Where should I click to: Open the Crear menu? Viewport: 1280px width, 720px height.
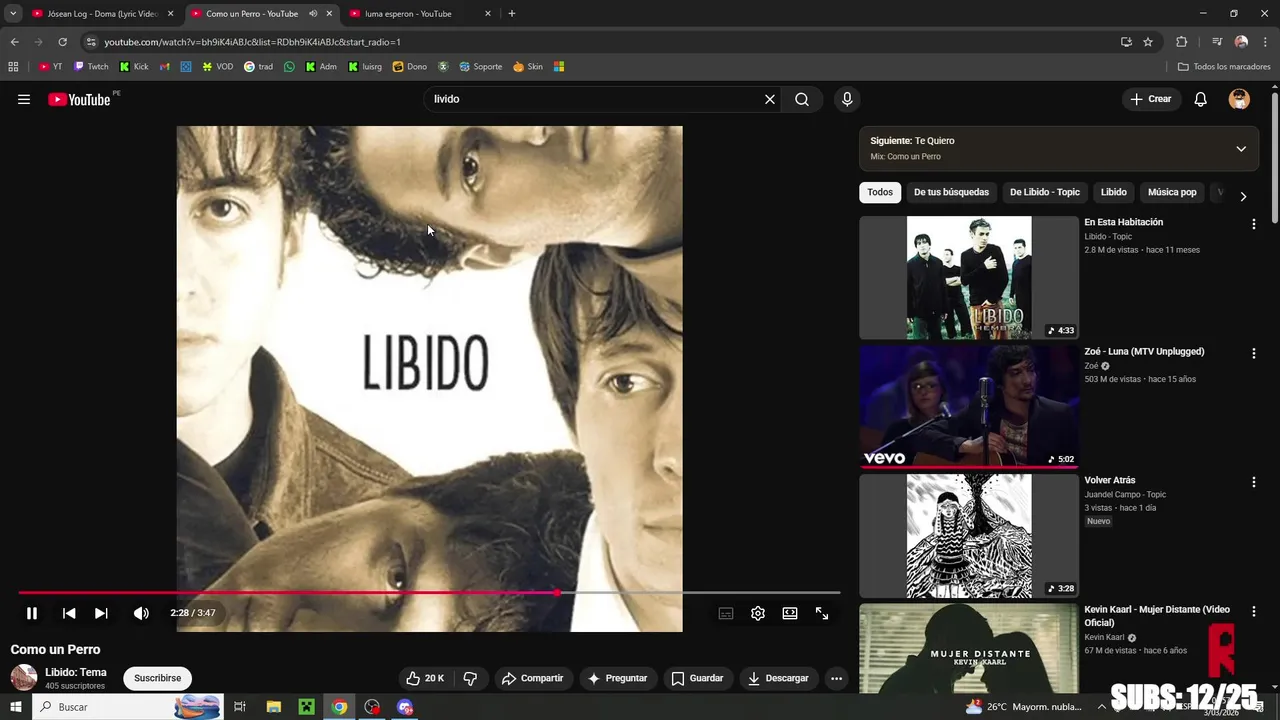pyautogui.click(x=1150, y=99)
